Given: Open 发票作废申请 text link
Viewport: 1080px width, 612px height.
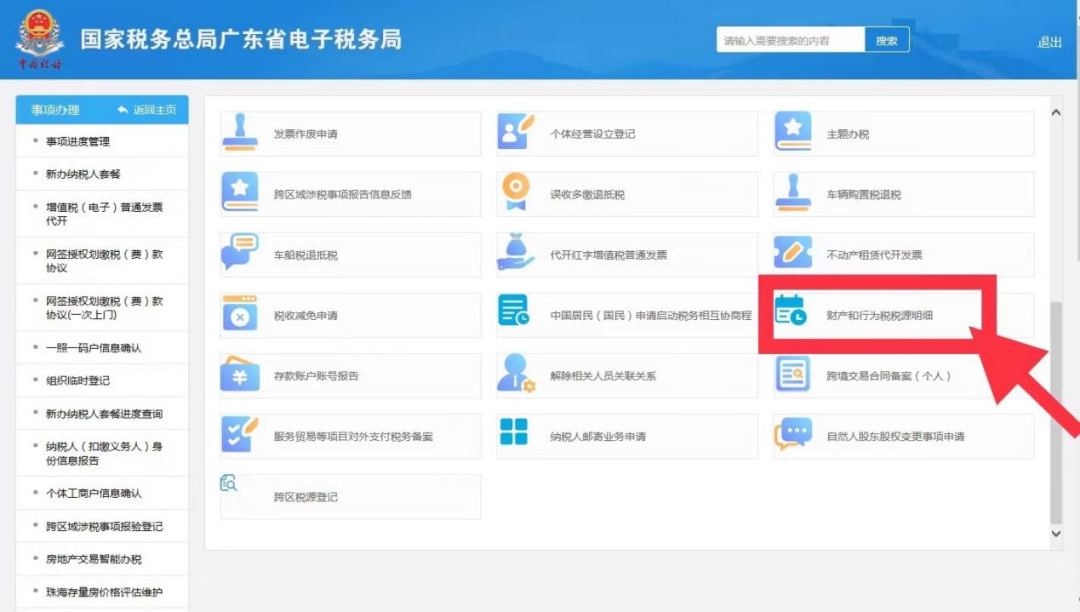Looking at the screenshot, I should 305,134.
